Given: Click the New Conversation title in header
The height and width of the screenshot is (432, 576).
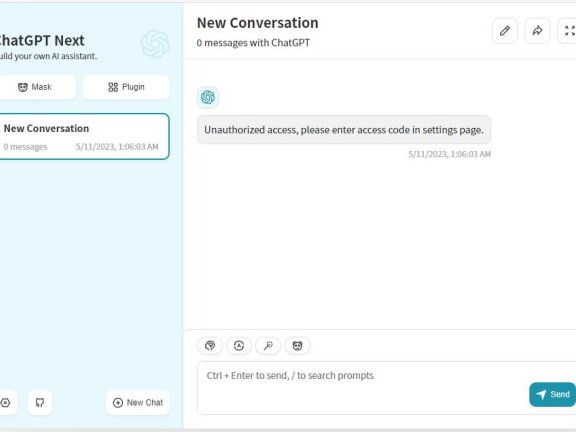Looking at the screenshot, I should tap(258, 23).
